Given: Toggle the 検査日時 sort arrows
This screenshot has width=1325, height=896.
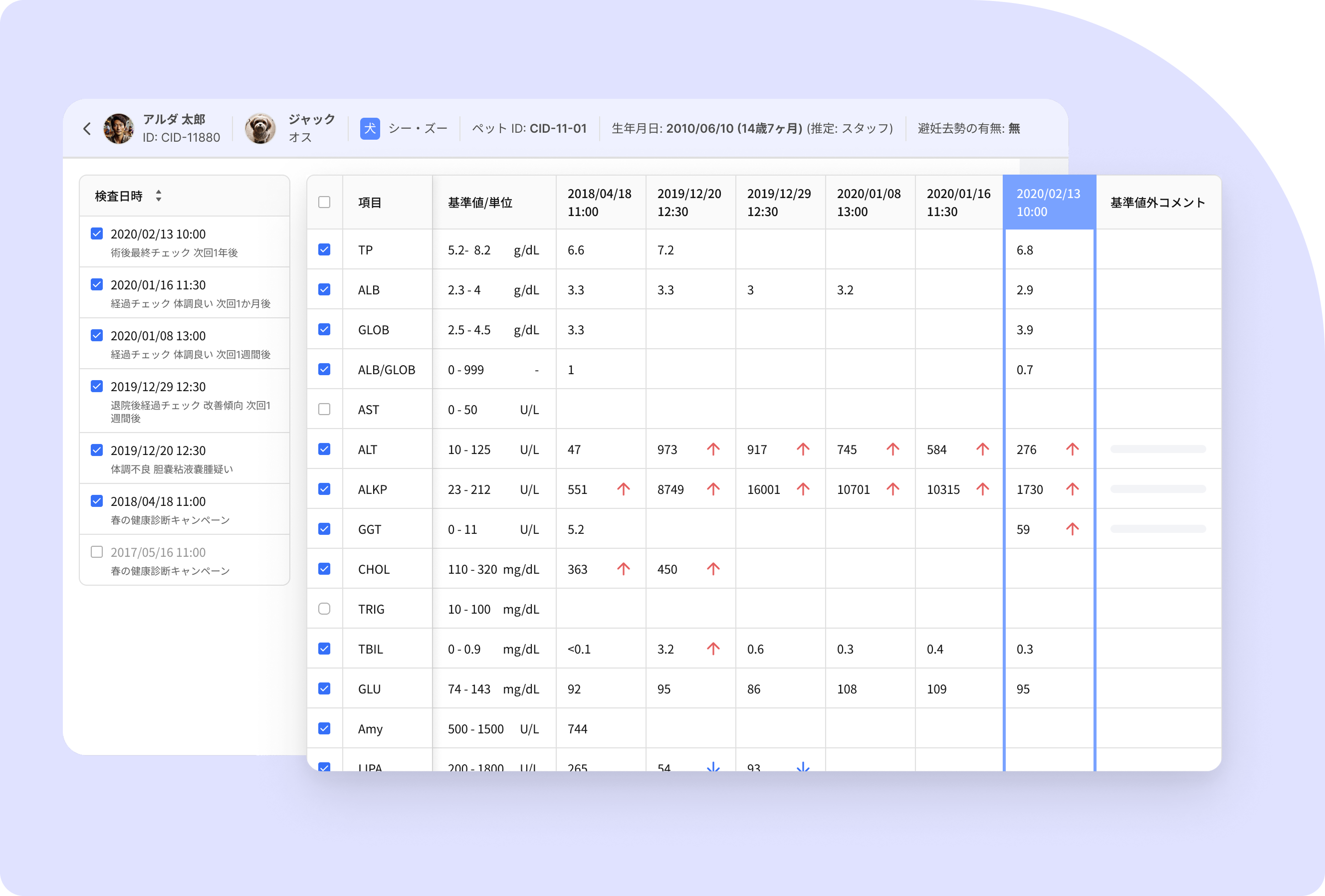Looking at the screenshot, I should [159, 196].
